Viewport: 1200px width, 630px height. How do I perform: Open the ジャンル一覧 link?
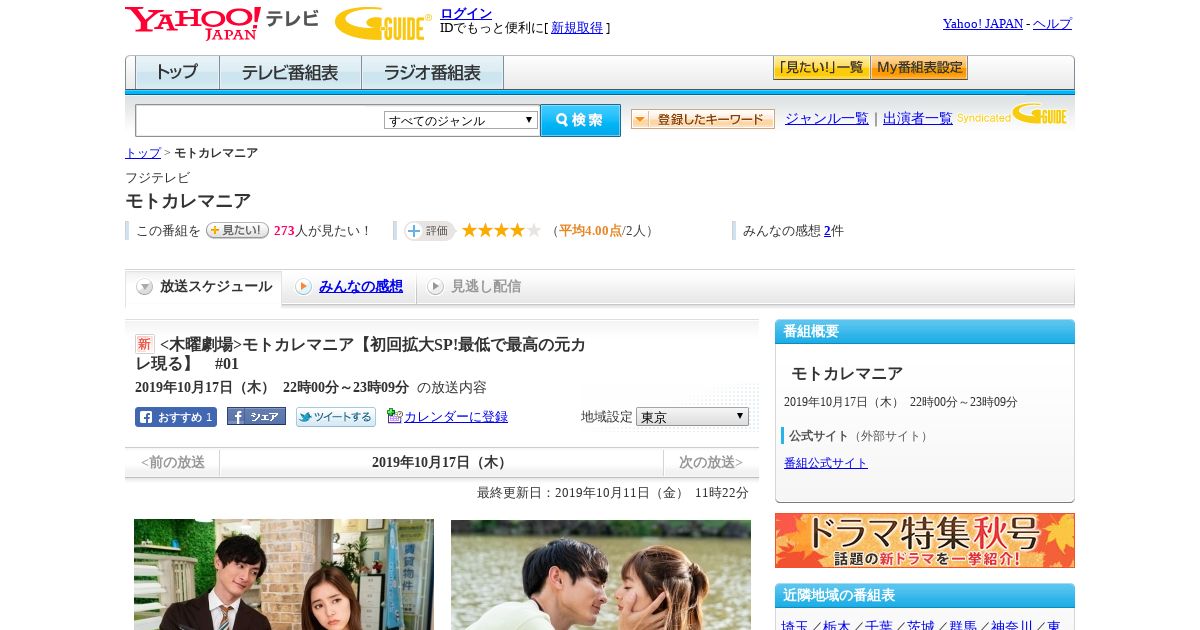827,119
